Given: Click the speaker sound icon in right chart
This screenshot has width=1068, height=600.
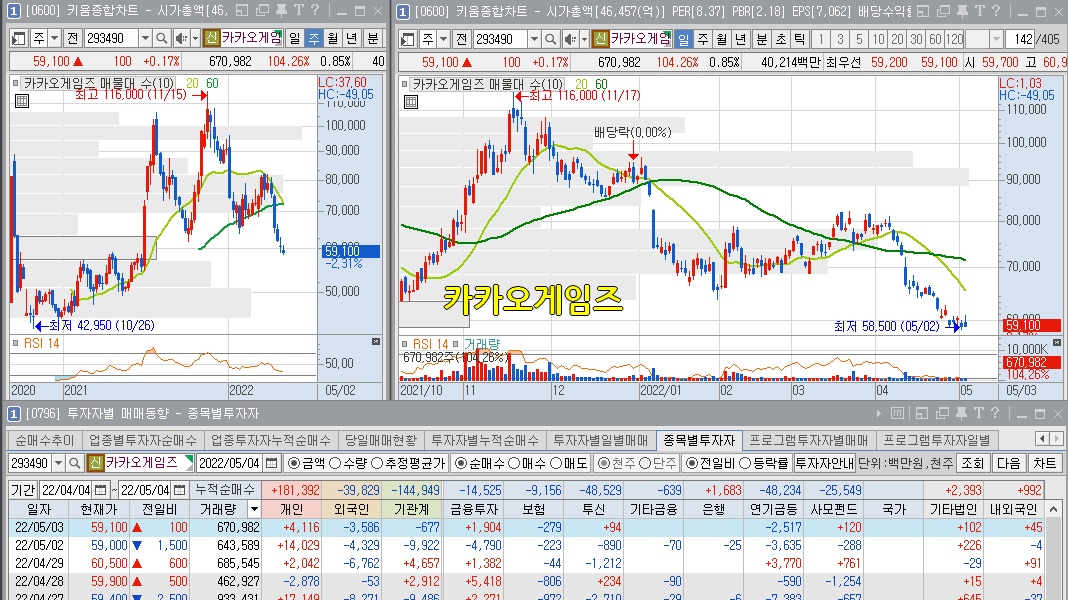Looking at the screenshot, I should (x=570, y=39).
